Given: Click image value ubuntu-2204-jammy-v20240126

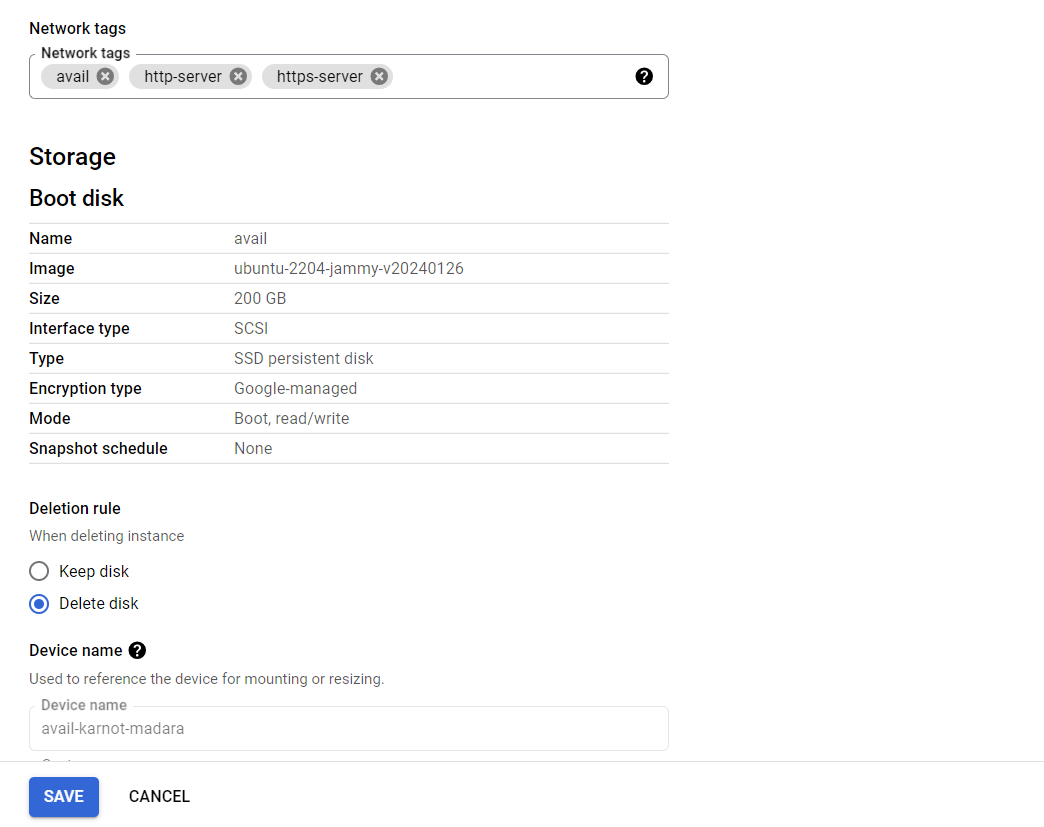Looking at the screenshot, I should [x=349, y=268].
